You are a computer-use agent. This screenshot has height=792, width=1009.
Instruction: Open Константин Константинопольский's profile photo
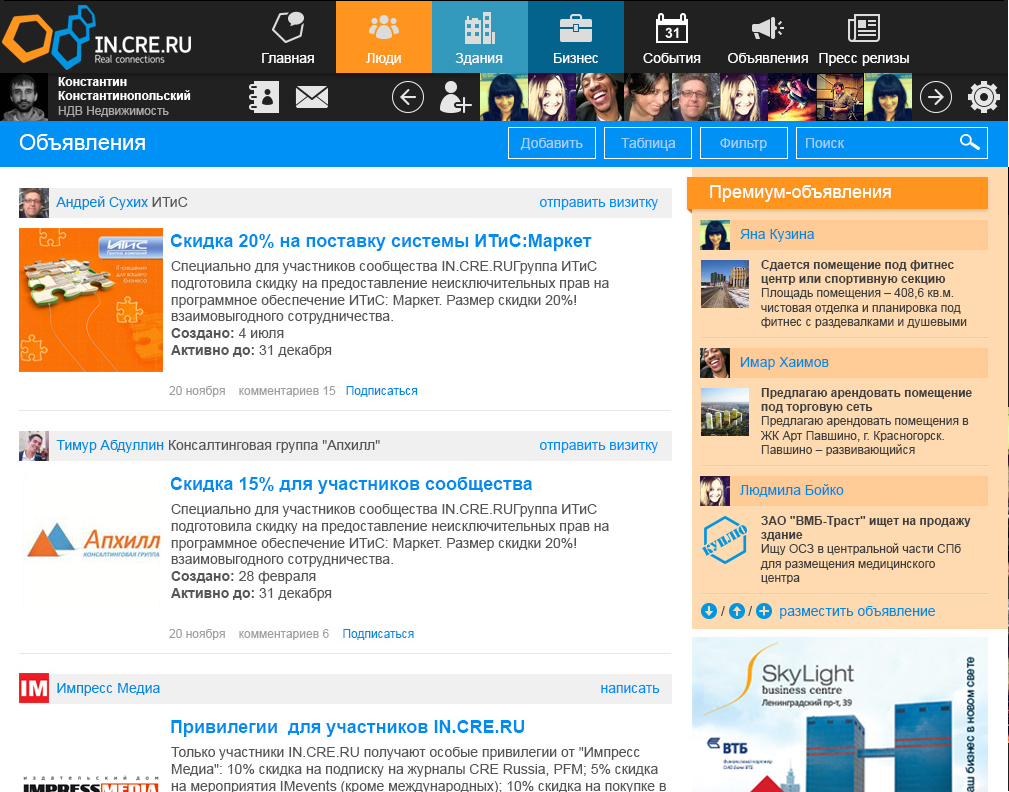[x=24, y=97]
